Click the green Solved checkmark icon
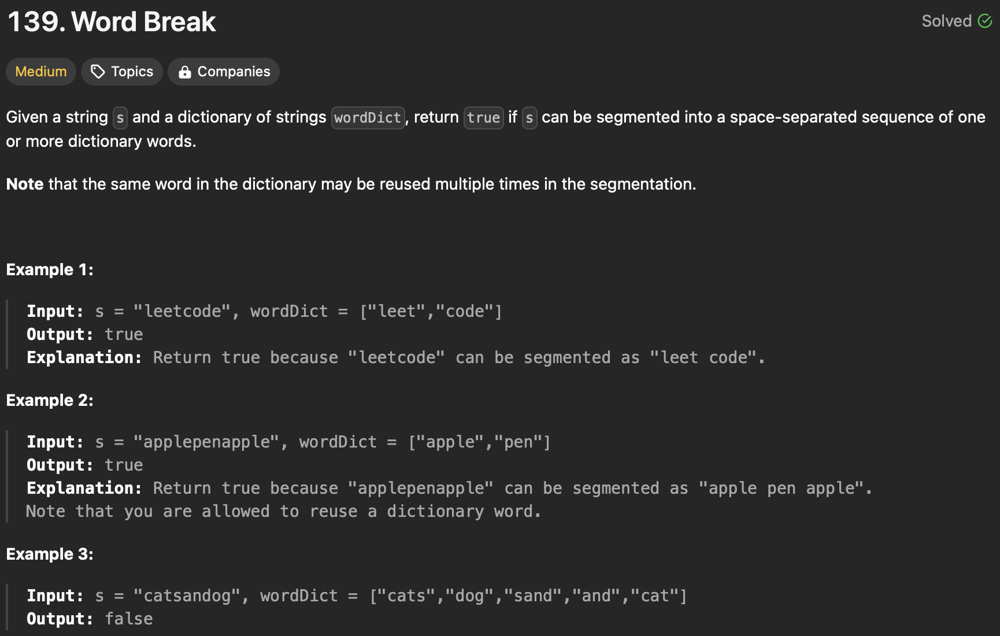The height and width of the screenshot is (636, 1000). [x=985, y=21]
